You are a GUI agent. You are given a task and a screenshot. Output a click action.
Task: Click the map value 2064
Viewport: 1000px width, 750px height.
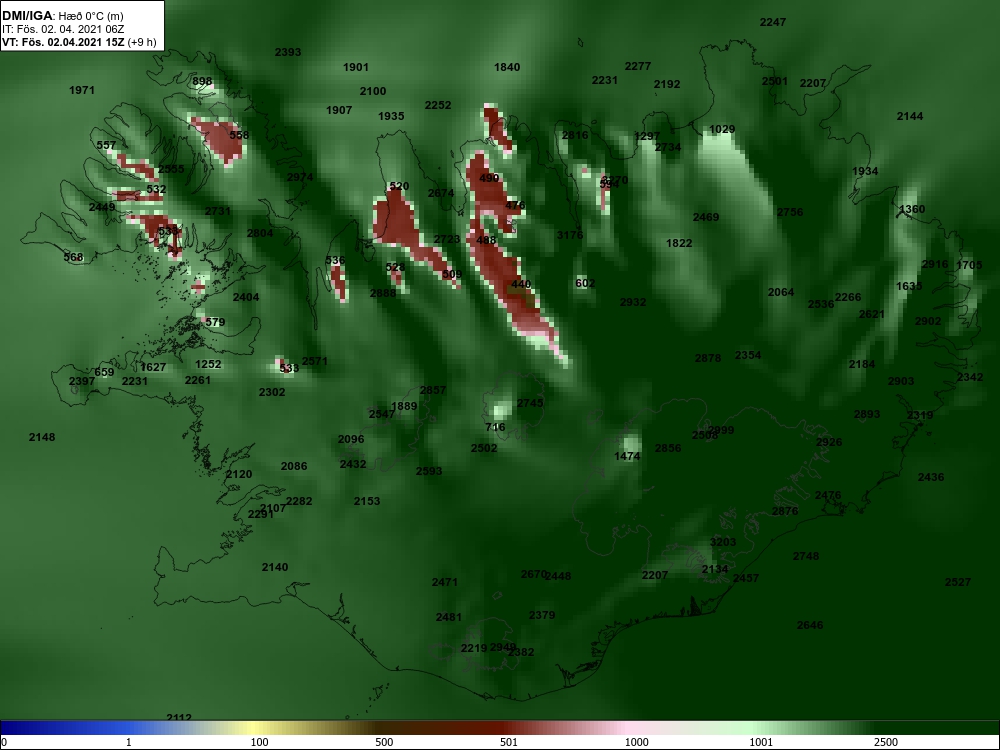tap(781, 292)
